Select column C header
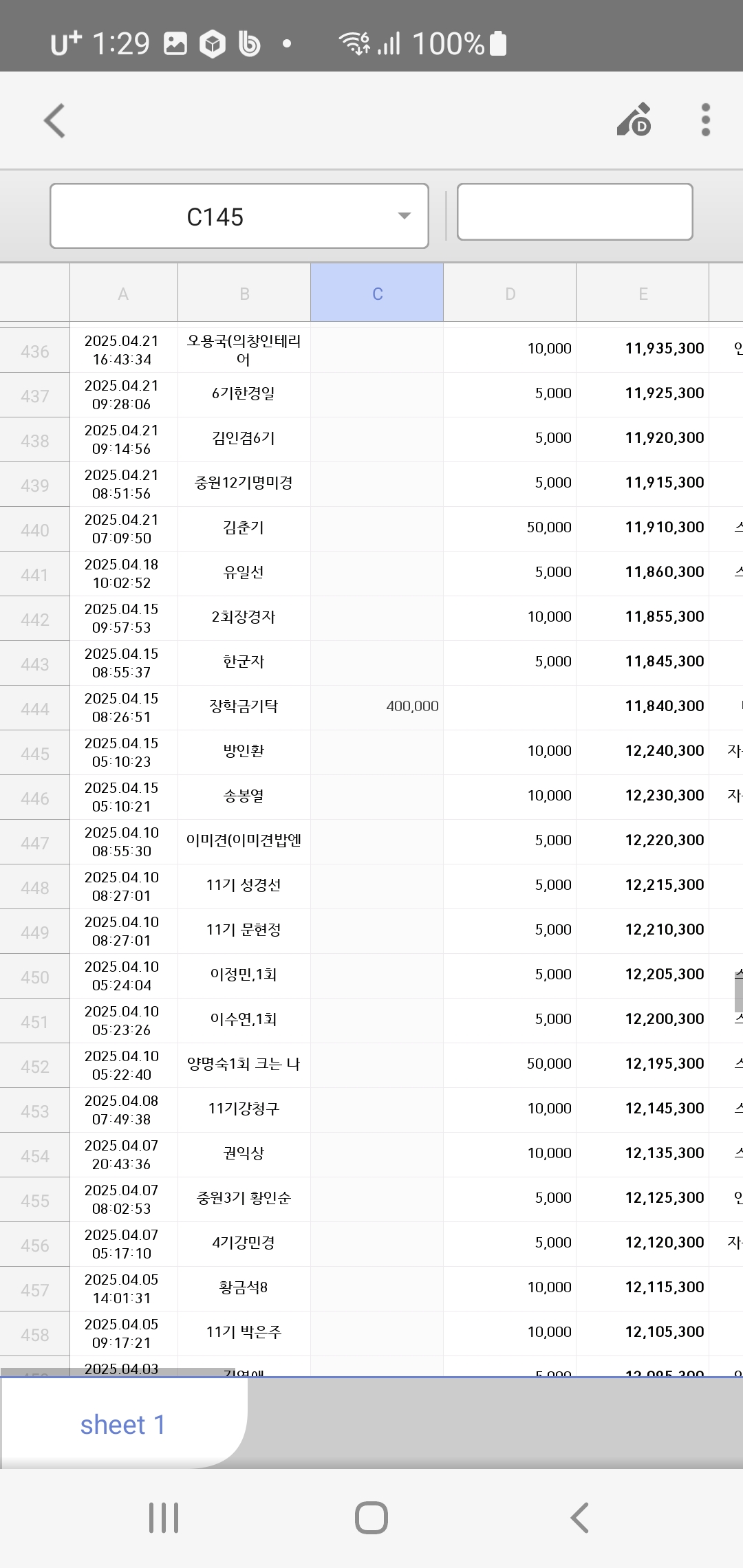The width and height of the screenshot is (743, 1568). (x=377, y=294)
